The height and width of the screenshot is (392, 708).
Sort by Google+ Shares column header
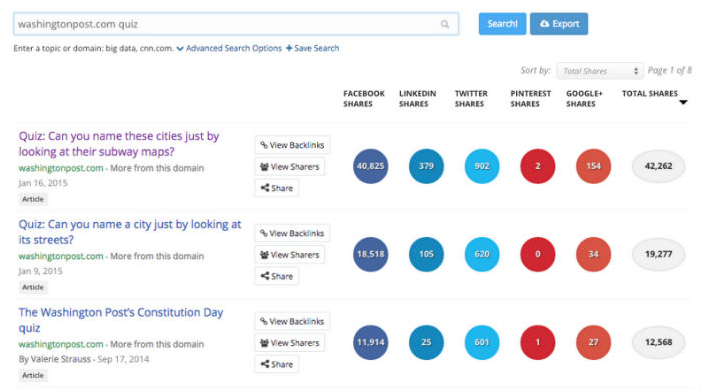(584, 98)
